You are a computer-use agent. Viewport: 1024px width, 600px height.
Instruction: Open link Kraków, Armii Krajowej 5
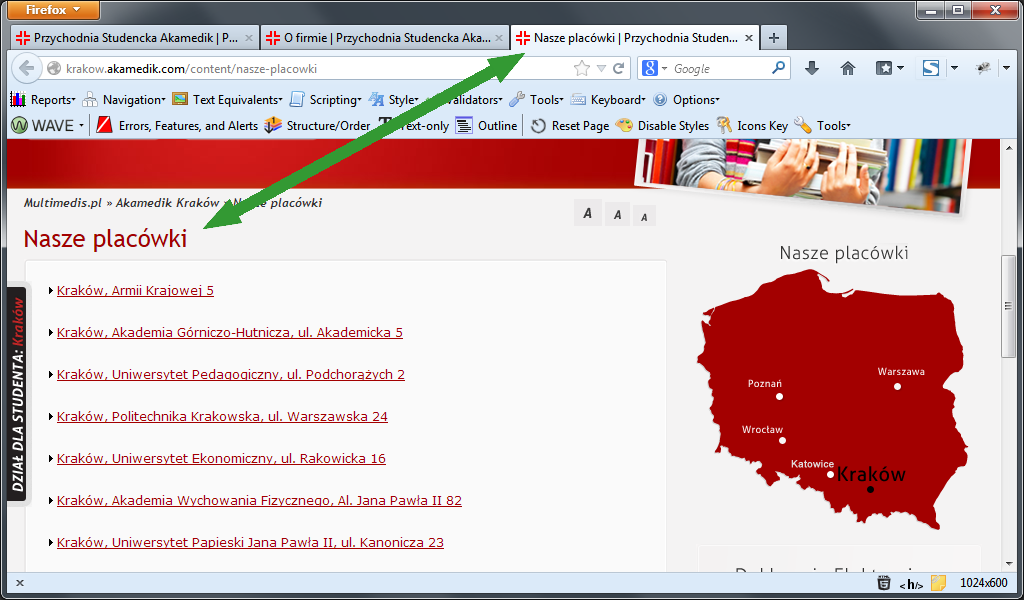click(135, 291)
